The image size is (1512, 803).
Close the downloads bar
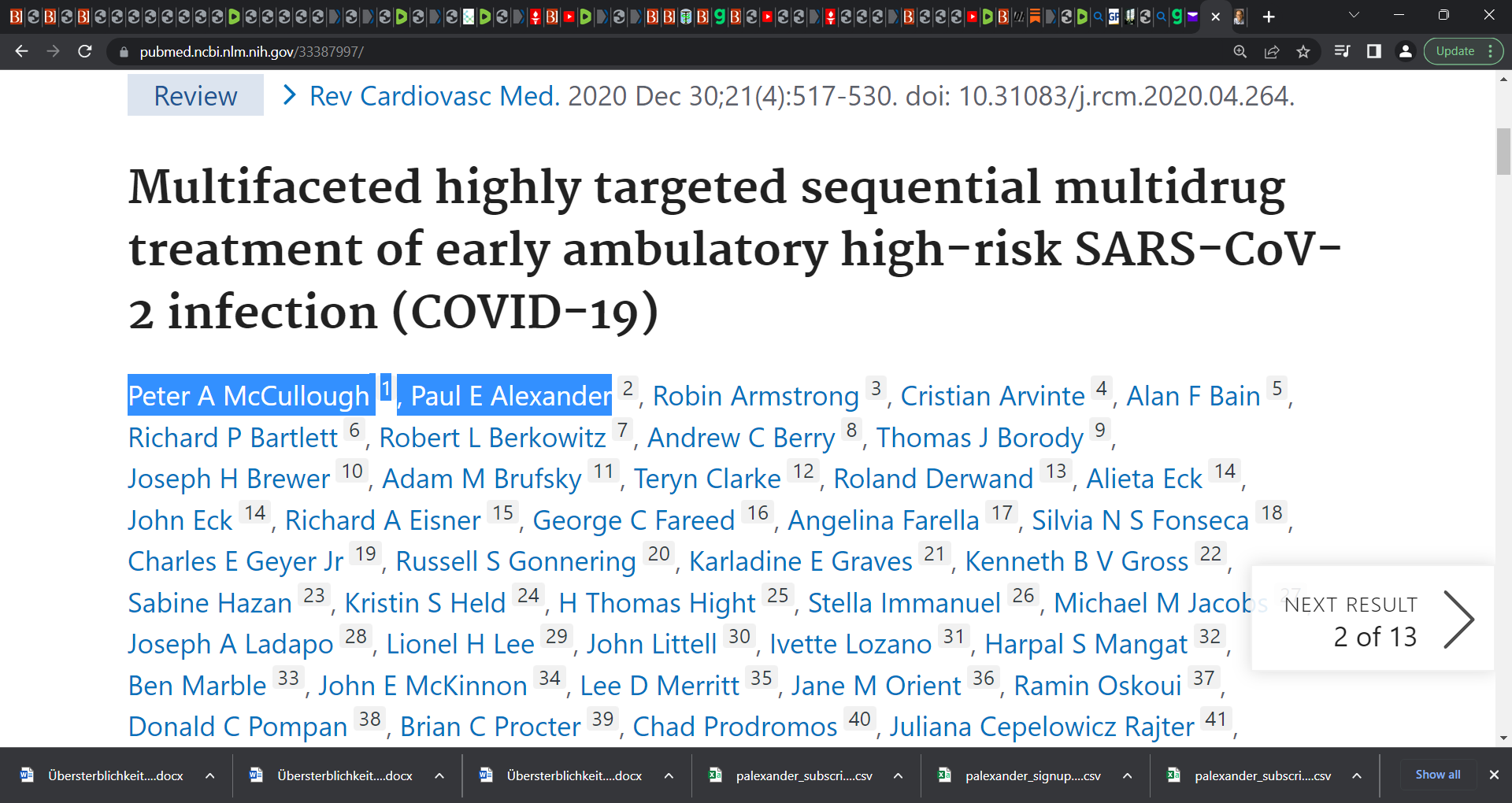(x=1494, y=775)
